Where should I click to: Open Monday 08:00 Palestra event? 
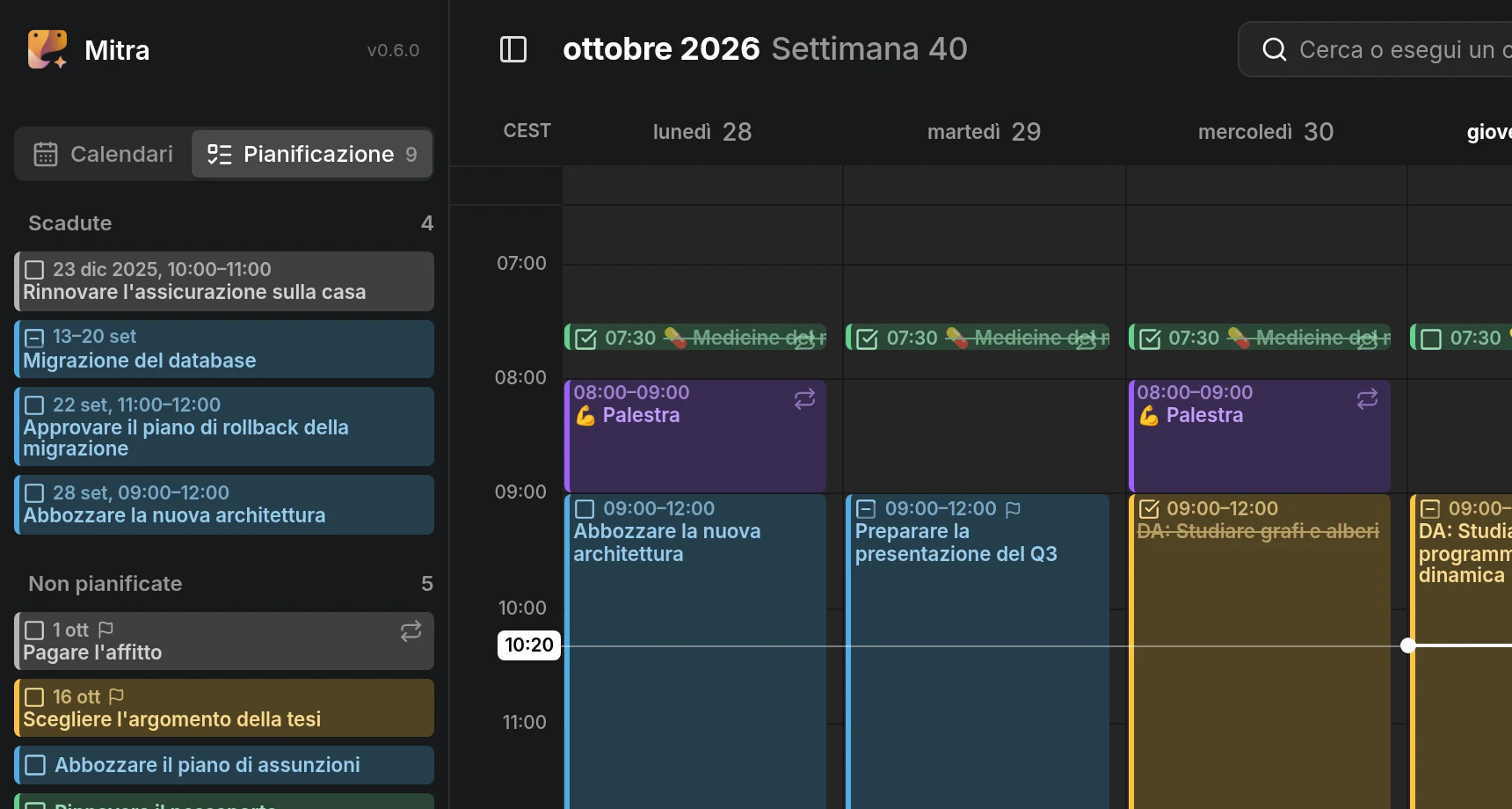[x=695, y=436]
